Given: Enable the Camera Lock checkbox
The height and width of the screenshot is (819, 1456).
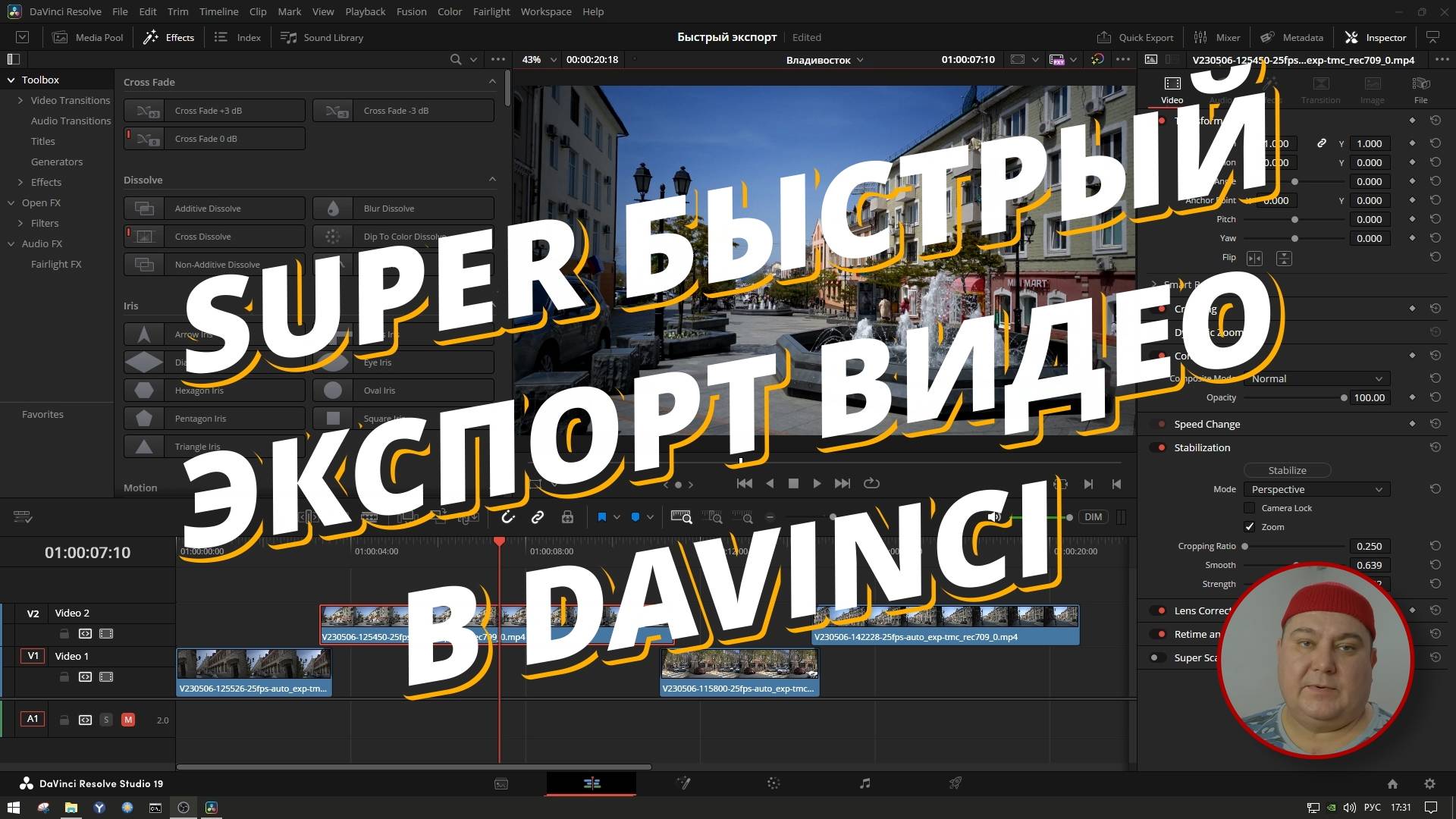Looking at the screenshot, I should click(x=1250, y=508).
